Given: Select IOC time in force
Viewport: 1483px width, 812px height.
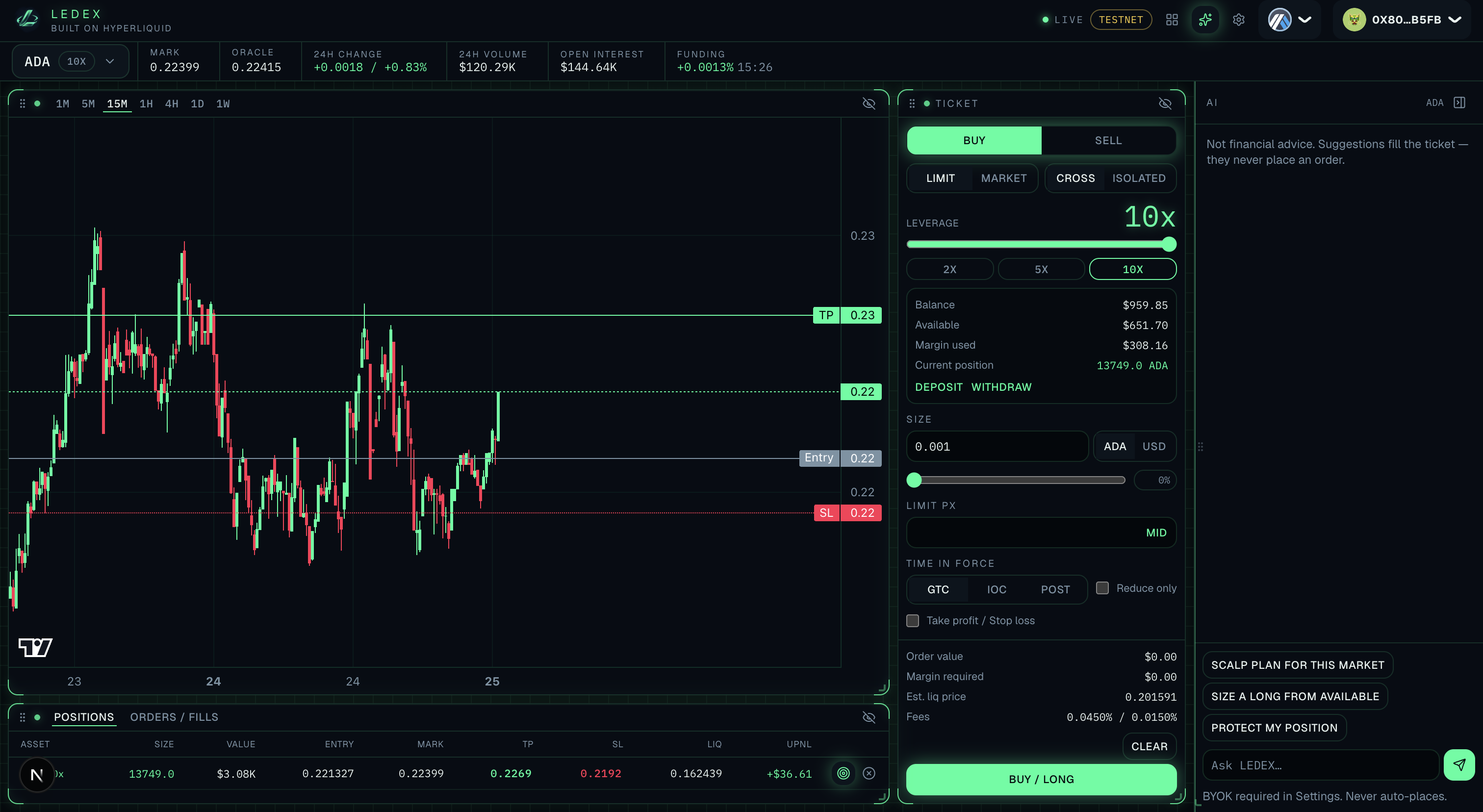Looking at the screenshot, I should (x=997, y=589).
